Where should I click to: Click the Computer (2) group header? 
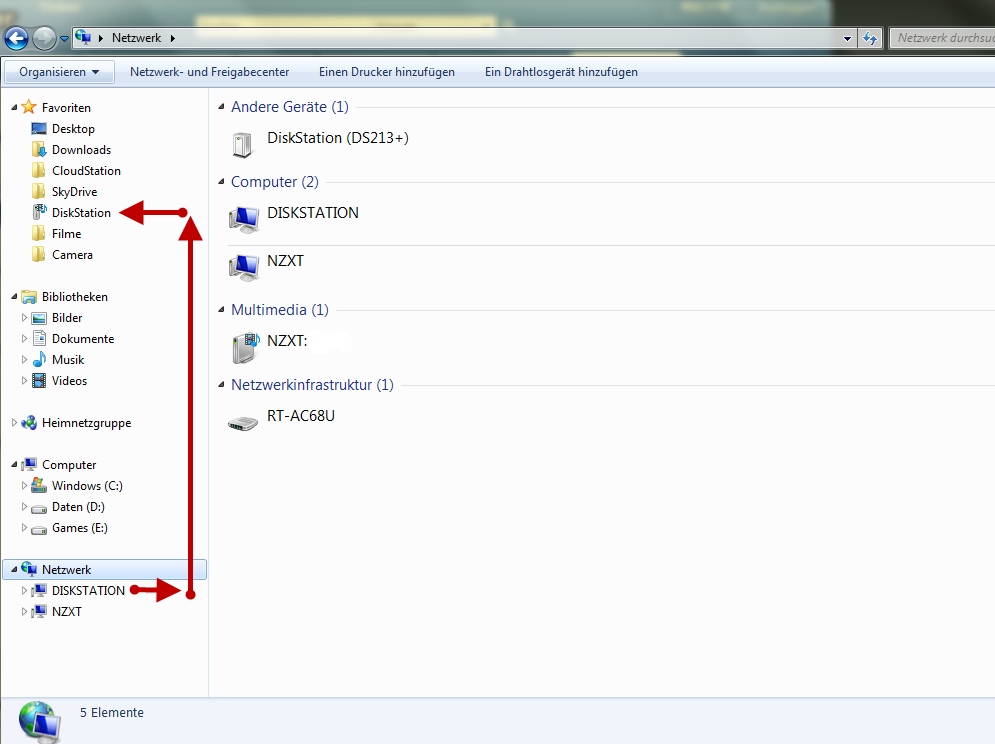[x=275, y=182]
